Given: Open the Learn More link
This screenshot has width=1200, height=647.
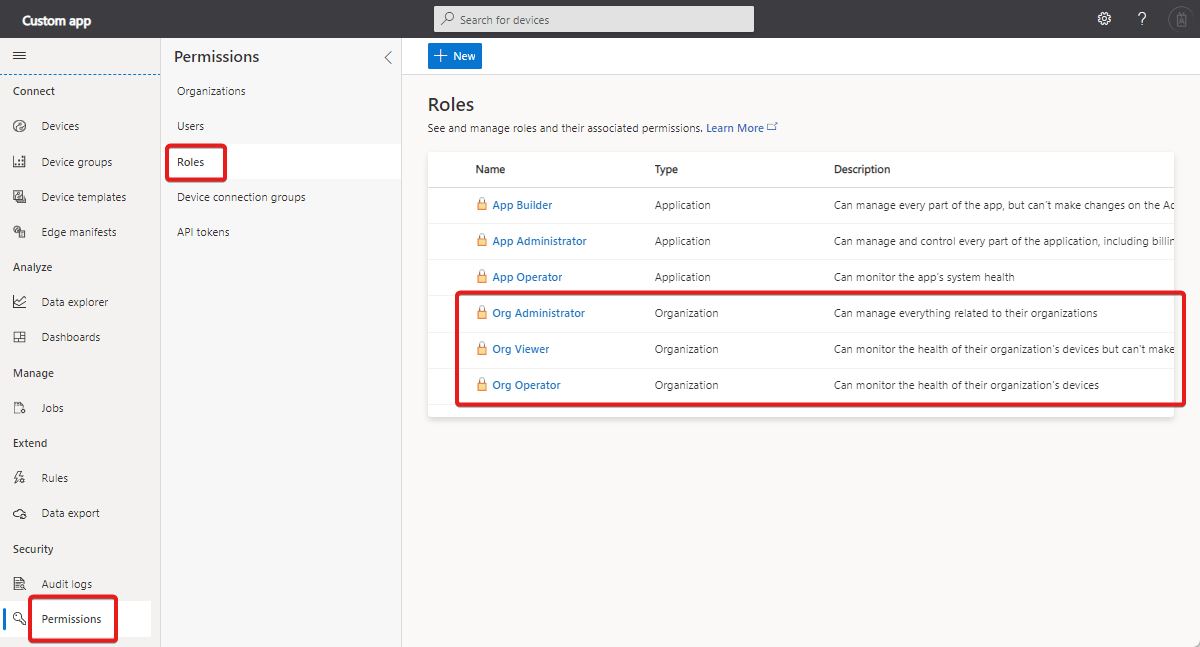Looking at the screenshot, I should [x=735, y=128].
